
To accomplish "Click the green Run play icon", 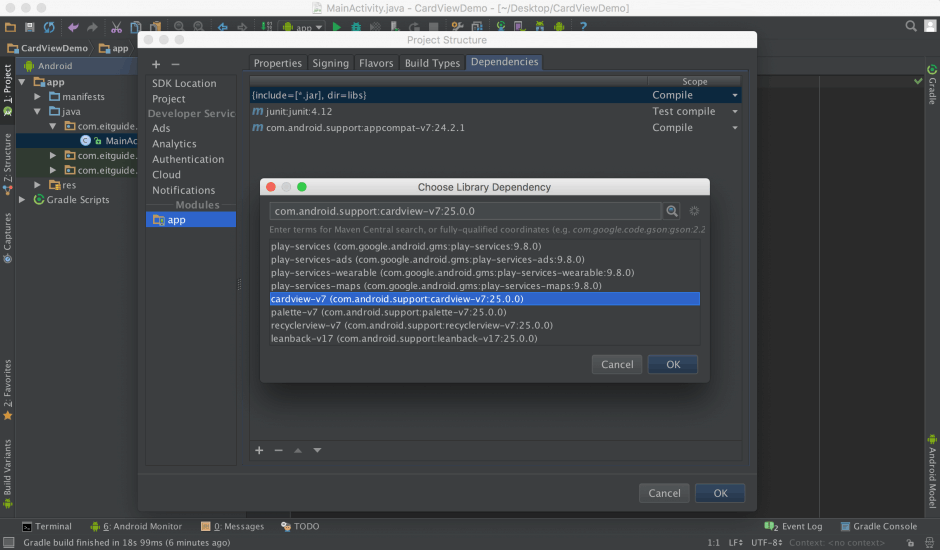I will 336,27.
